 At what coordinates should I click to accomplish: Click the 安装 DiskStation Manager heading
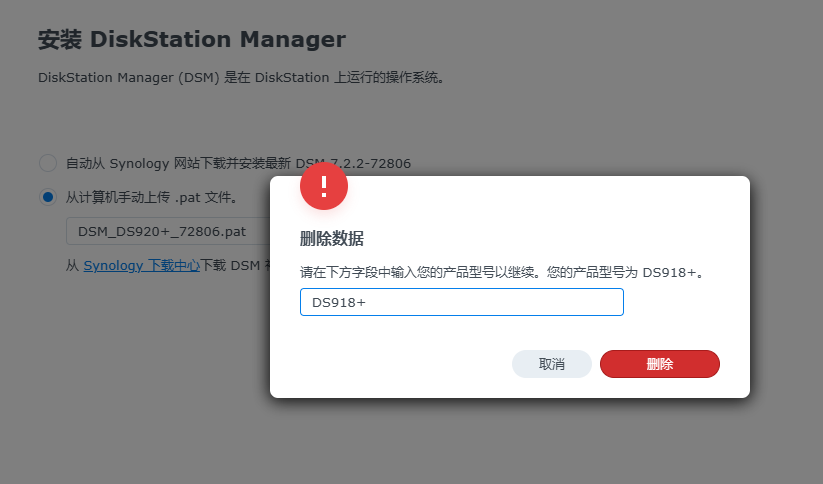[192, 39]
